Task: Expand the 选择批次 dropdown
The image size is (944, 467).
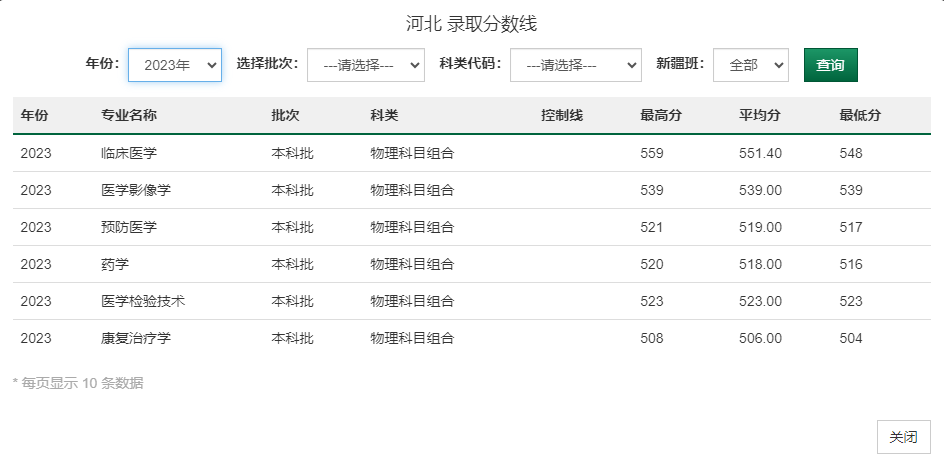Action: coord(366,65)
